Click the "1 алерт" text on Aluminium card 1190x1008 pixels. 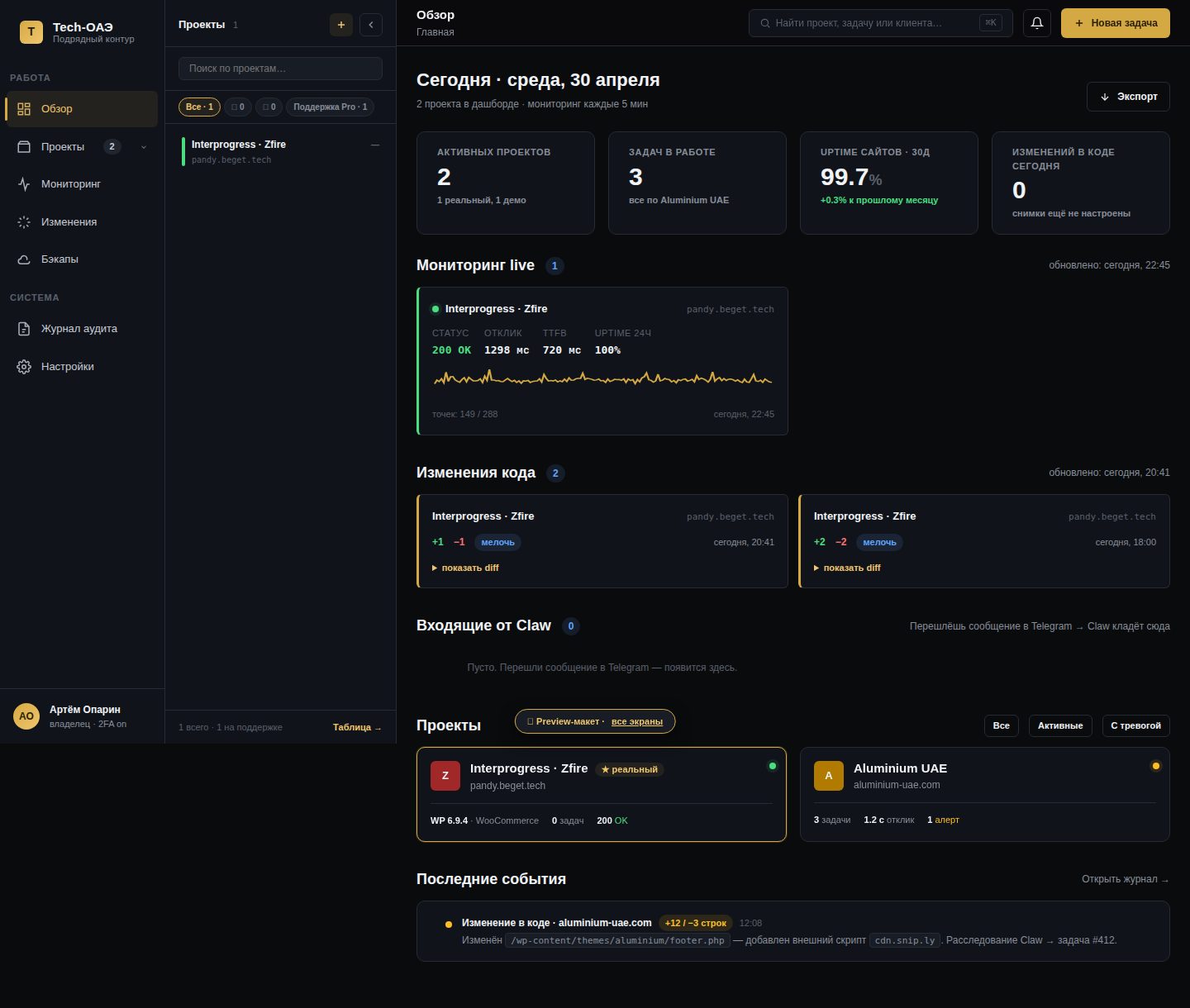[x=943, y=820]
